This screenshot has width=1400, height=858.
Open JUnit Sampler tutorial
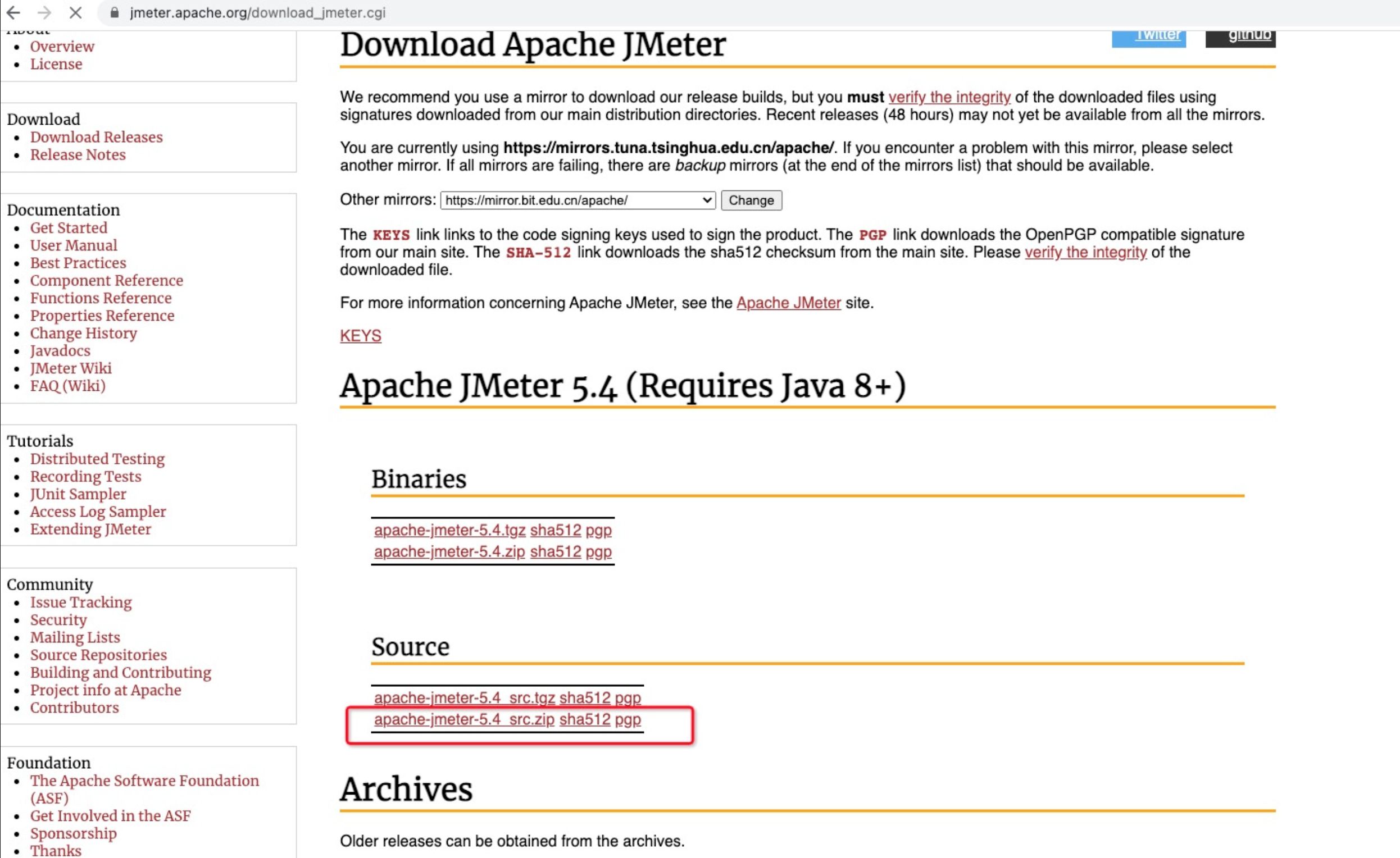click(x=78, y=495)
